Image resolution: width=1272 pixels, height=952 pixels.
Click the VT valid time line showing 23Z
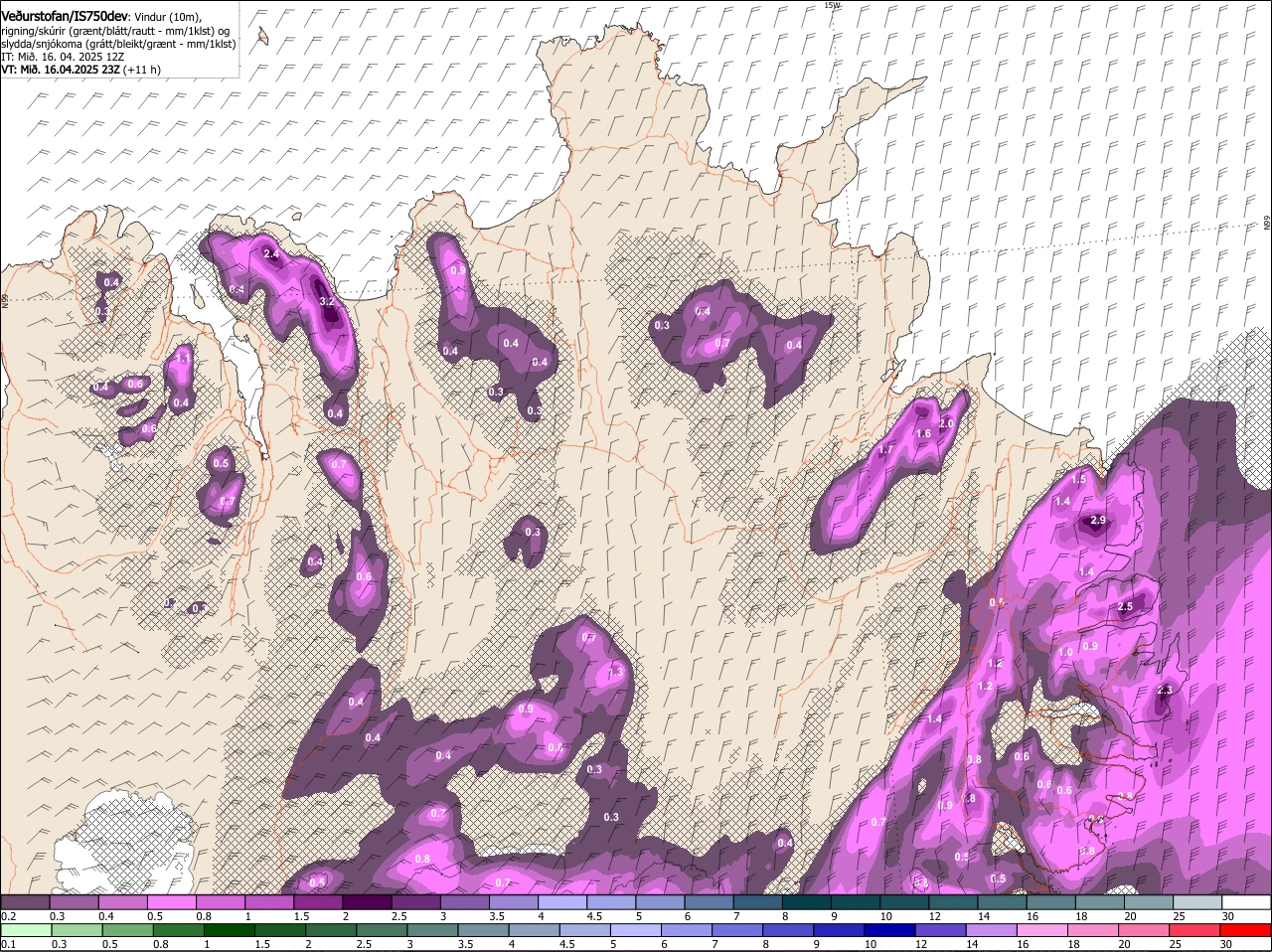coord(81,70)
